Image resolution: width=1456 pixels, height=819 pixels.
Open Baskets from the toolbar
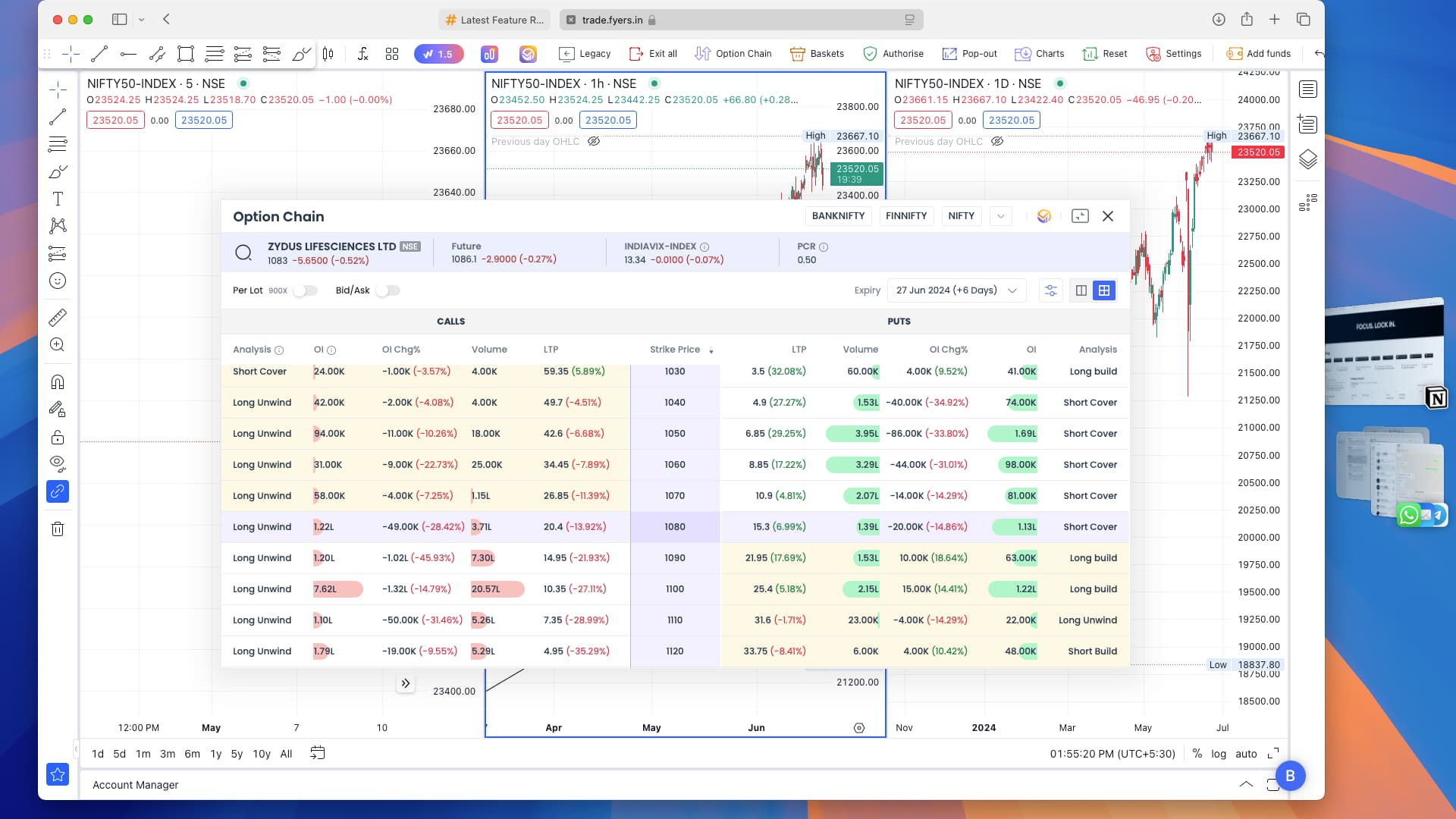(x=817, y=54)
